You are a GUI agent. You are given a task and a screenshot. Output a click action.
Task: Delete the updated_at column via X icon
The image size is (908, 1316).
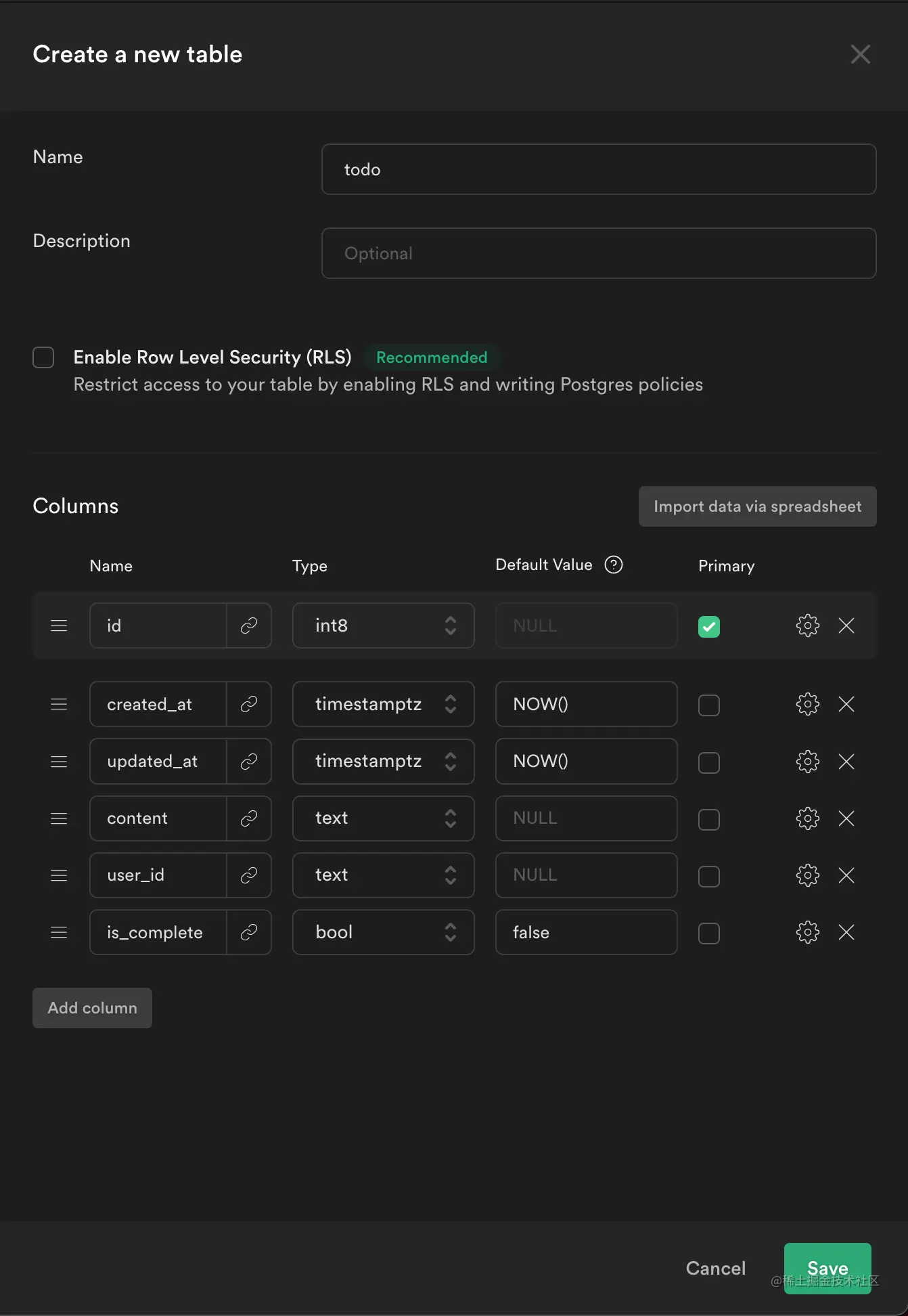pos(846,762)
